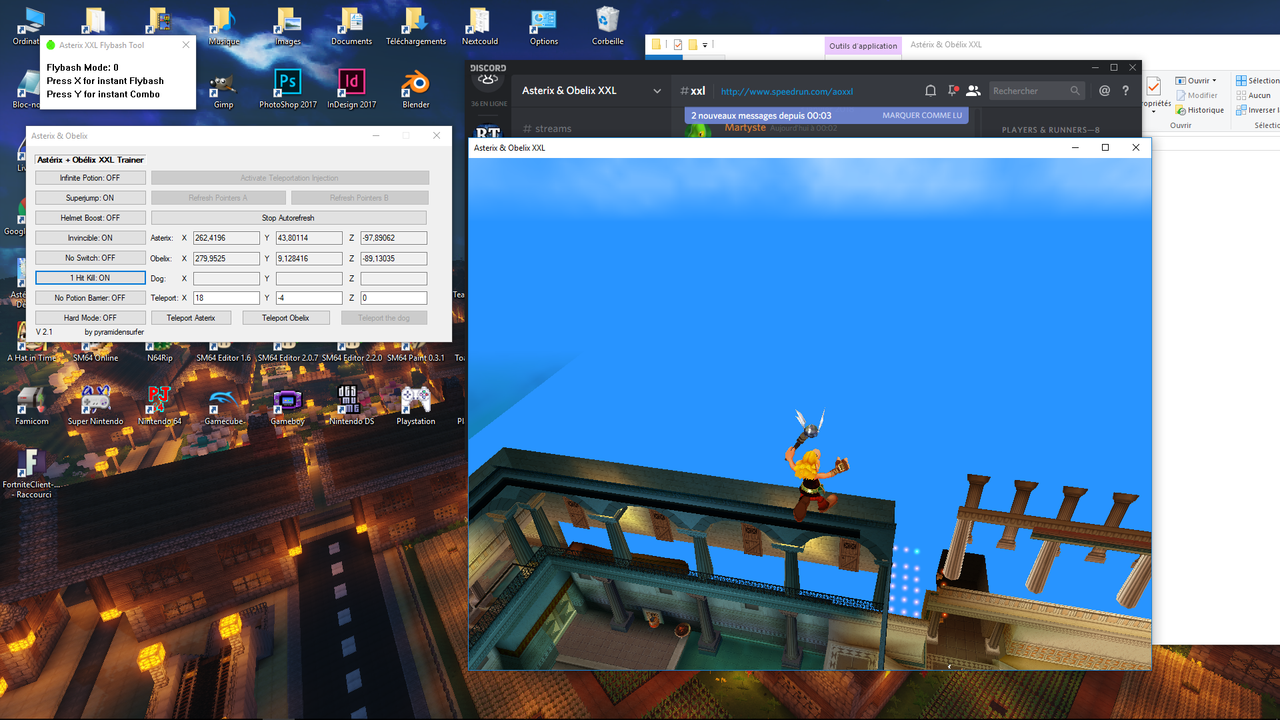Screen dimensions: 1280x720
Task: Select the Gamecube desktop icon
Action: [x=223, y=407]
